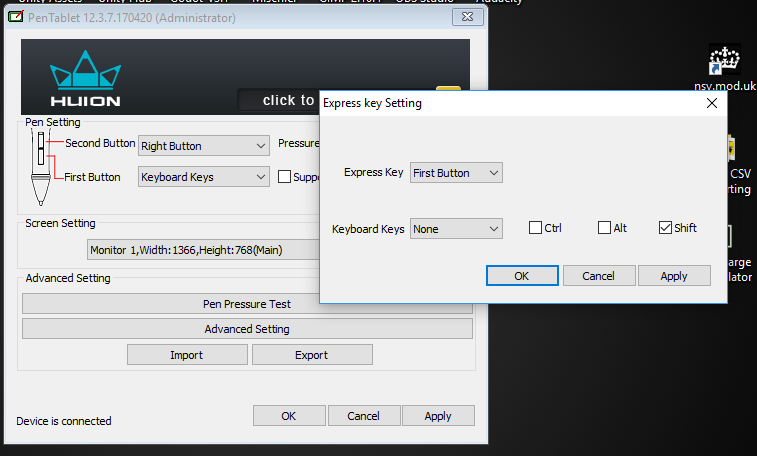Click the pen illustration in Pen Setting

(41, 167)
